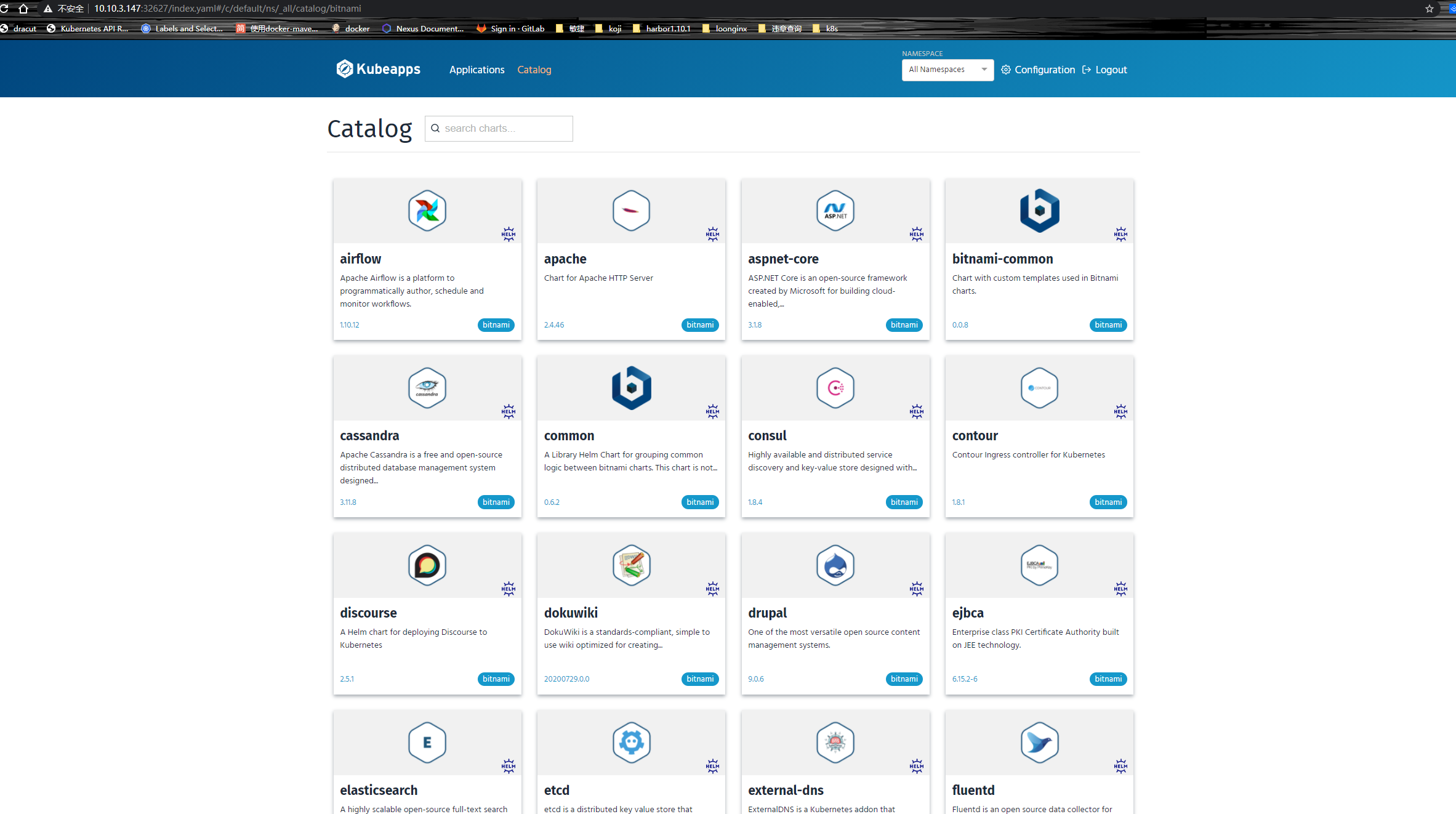Open the Configuration menu

(x=1038, y=70)
